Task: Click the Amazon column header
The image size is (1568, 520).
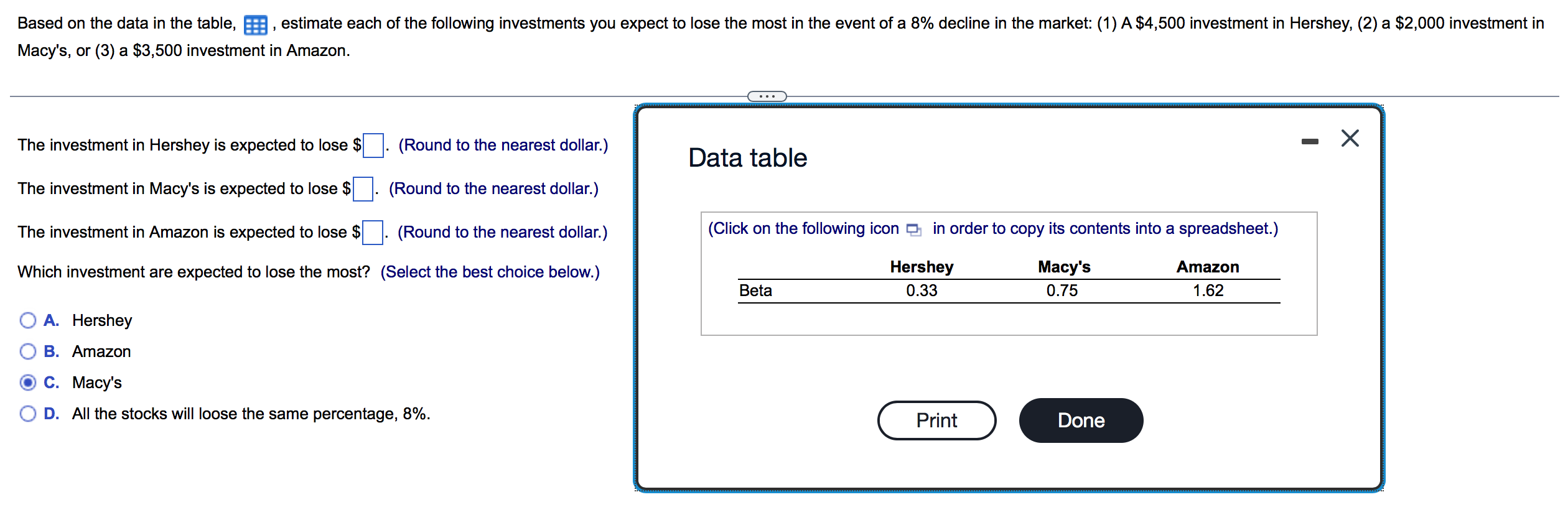Action: point(1207,267)
